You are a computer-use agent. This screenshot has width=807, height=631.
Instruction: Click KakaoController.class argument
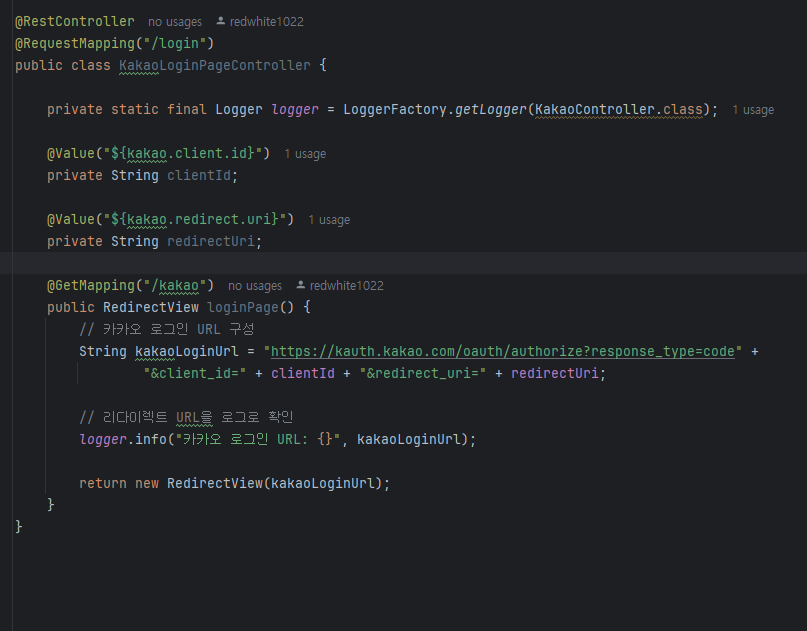coord(619,110)
